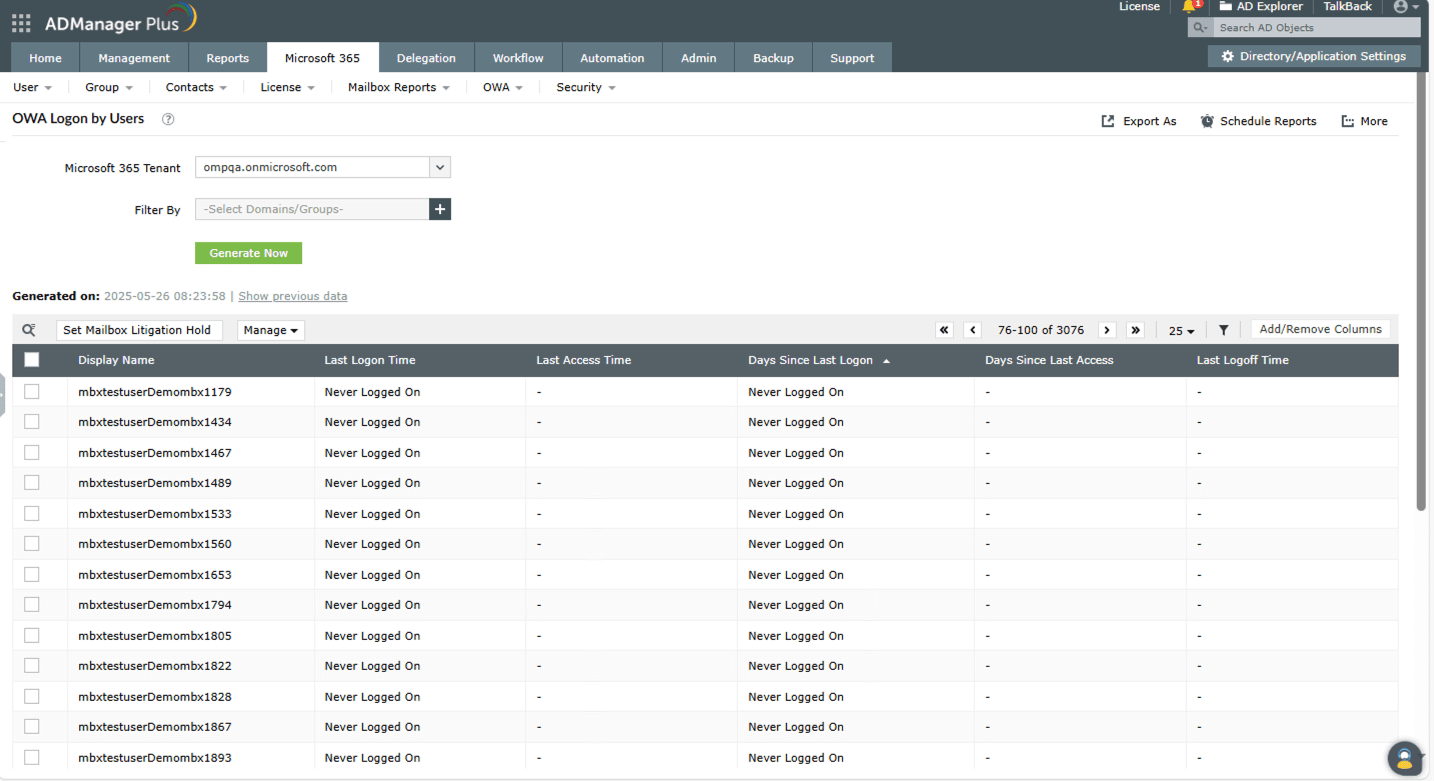This screenshot has width=1434, height=781.
Task: Check the box for mbxtestuserDemombx1434
Action: pos(32,422)
